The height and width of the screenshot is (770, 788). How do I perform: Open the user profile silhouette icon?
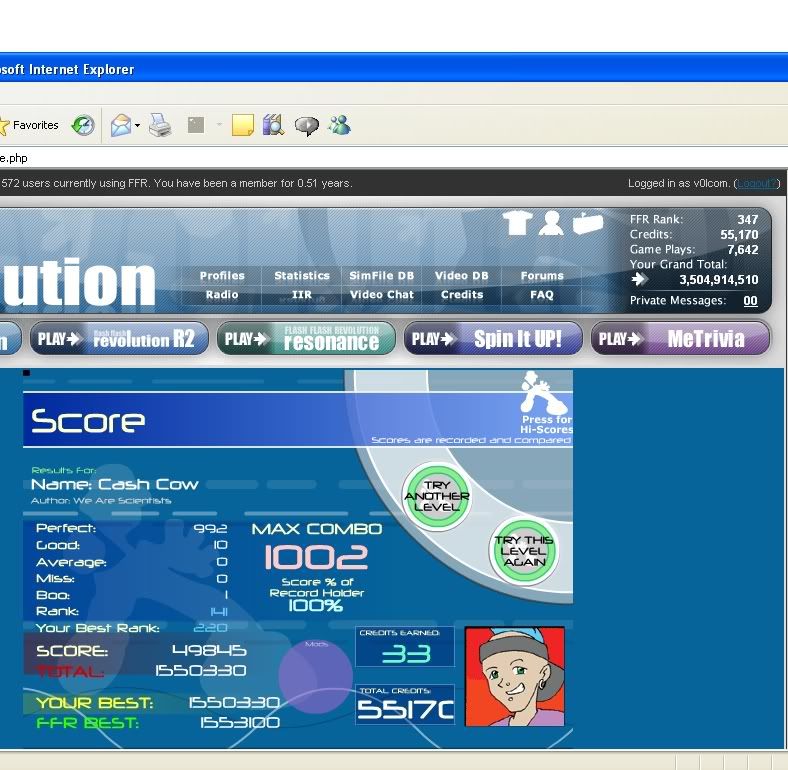coord(551,223)
